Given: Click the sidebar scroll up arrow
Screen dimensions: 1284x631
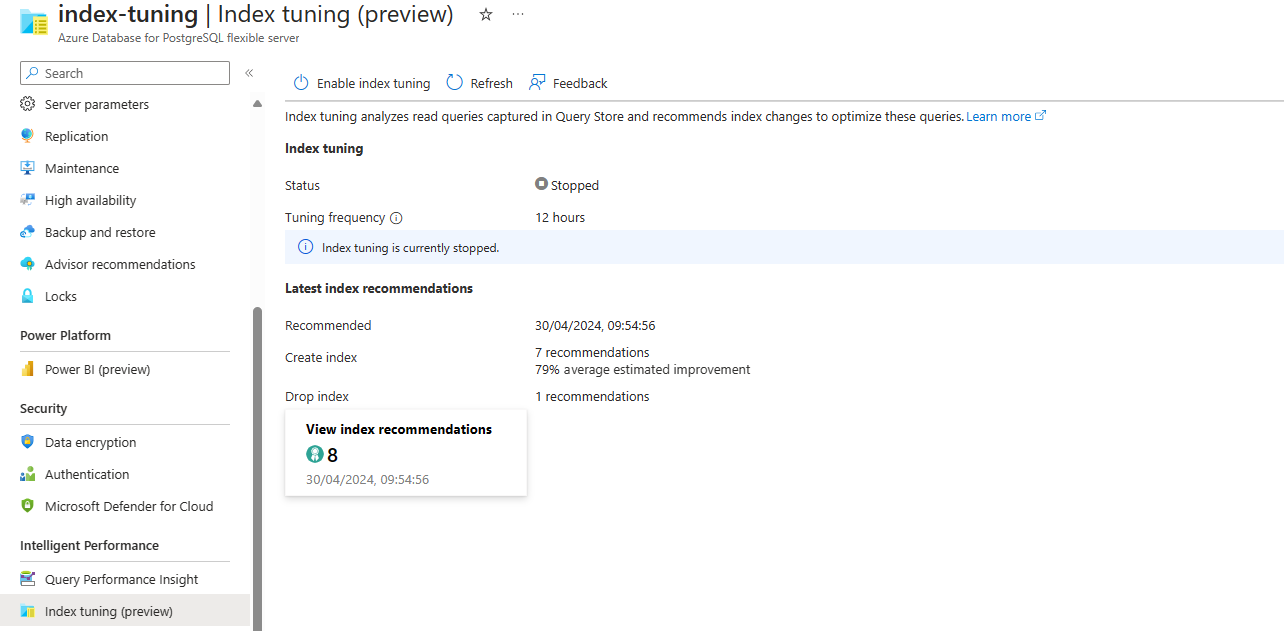Looking at the screenshot, I should [257, 104].
